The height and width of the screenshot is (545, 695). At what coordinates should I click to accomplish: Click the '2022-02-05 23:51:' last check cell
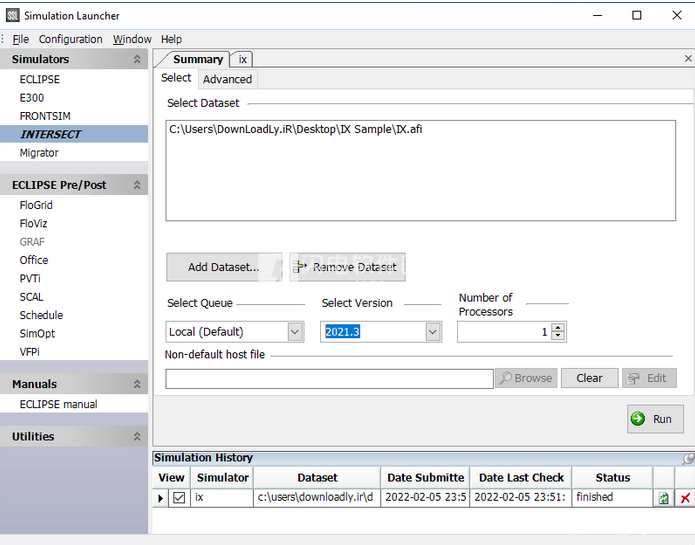(521, 498)
